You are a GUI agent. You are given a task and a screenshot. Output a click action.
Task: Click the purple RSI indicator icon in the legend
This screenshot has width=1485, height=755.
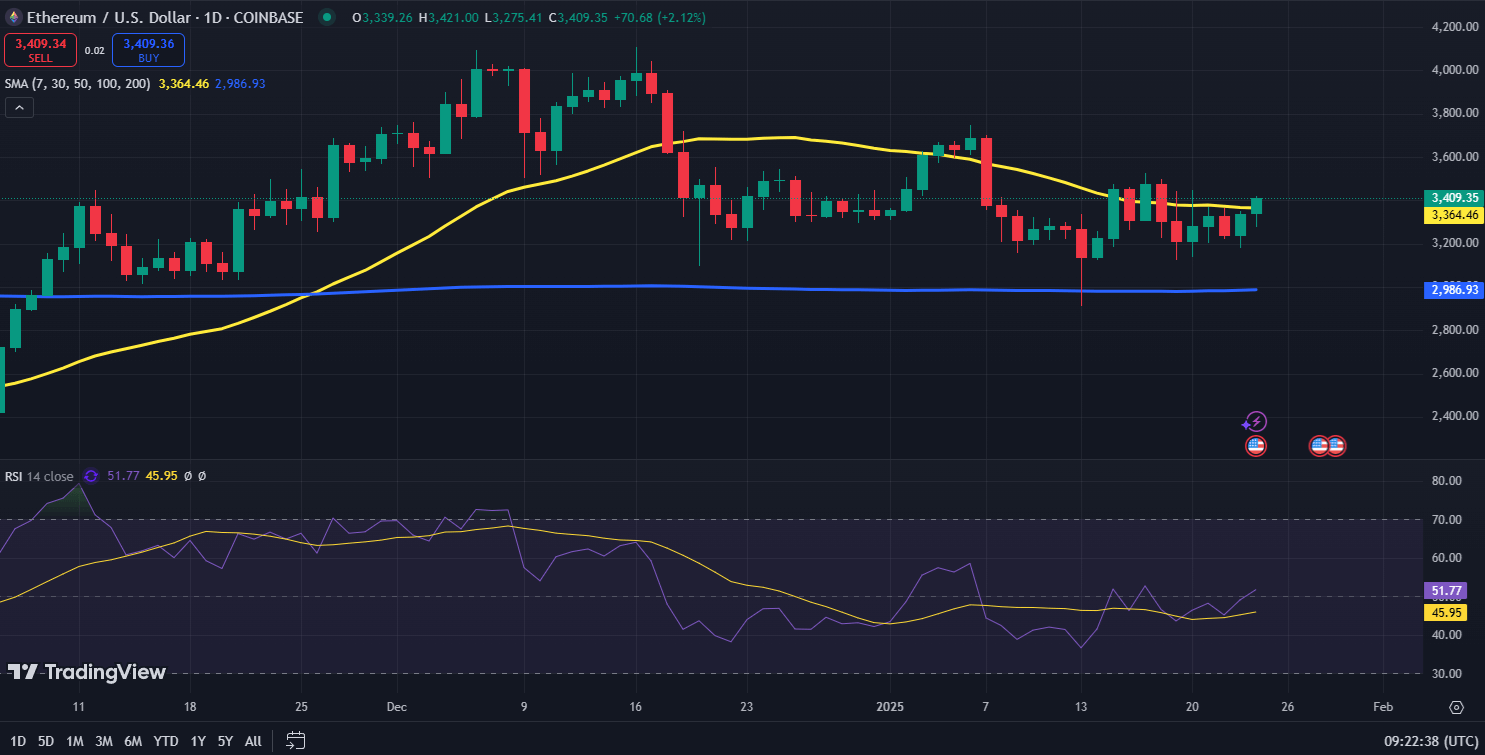[x=91, y=476]
